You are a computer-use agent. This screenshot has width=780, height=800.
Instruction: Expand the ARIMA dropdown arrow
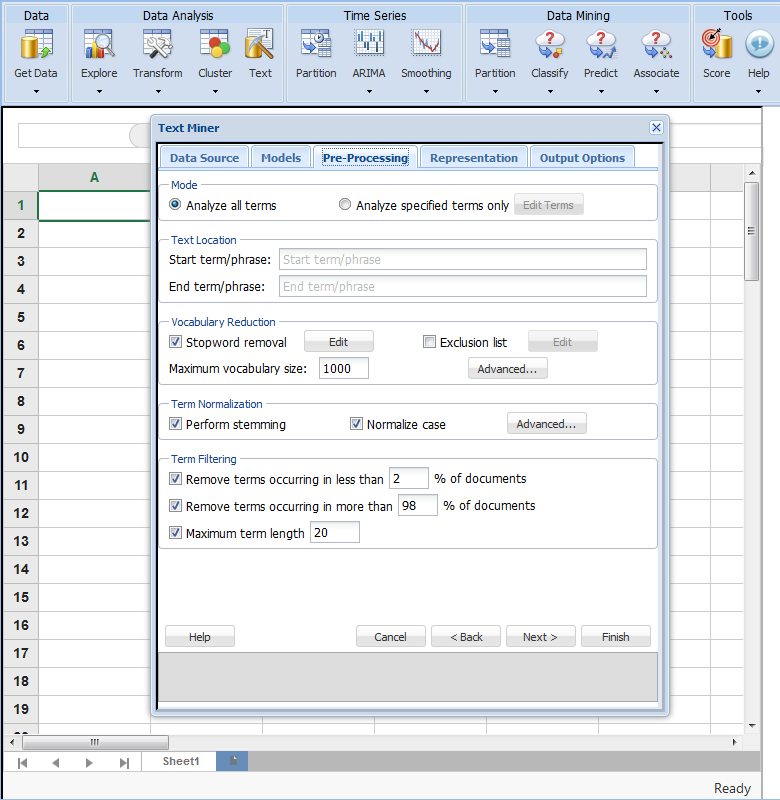369,92
